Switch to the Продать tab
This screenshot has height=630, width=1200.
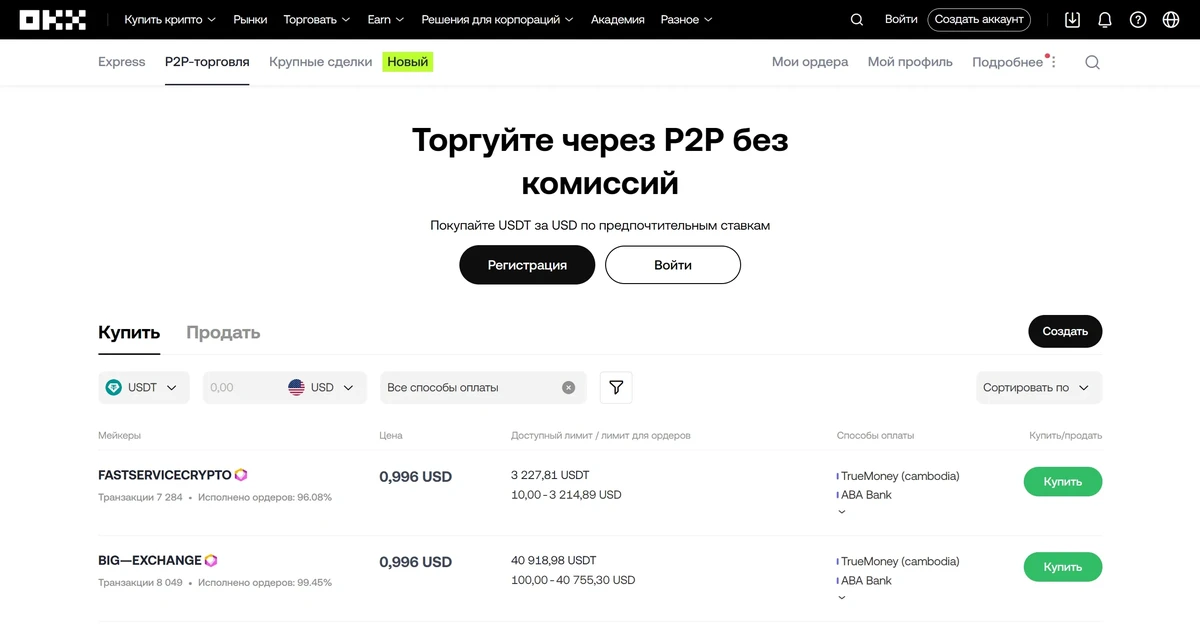pos(223,333)
